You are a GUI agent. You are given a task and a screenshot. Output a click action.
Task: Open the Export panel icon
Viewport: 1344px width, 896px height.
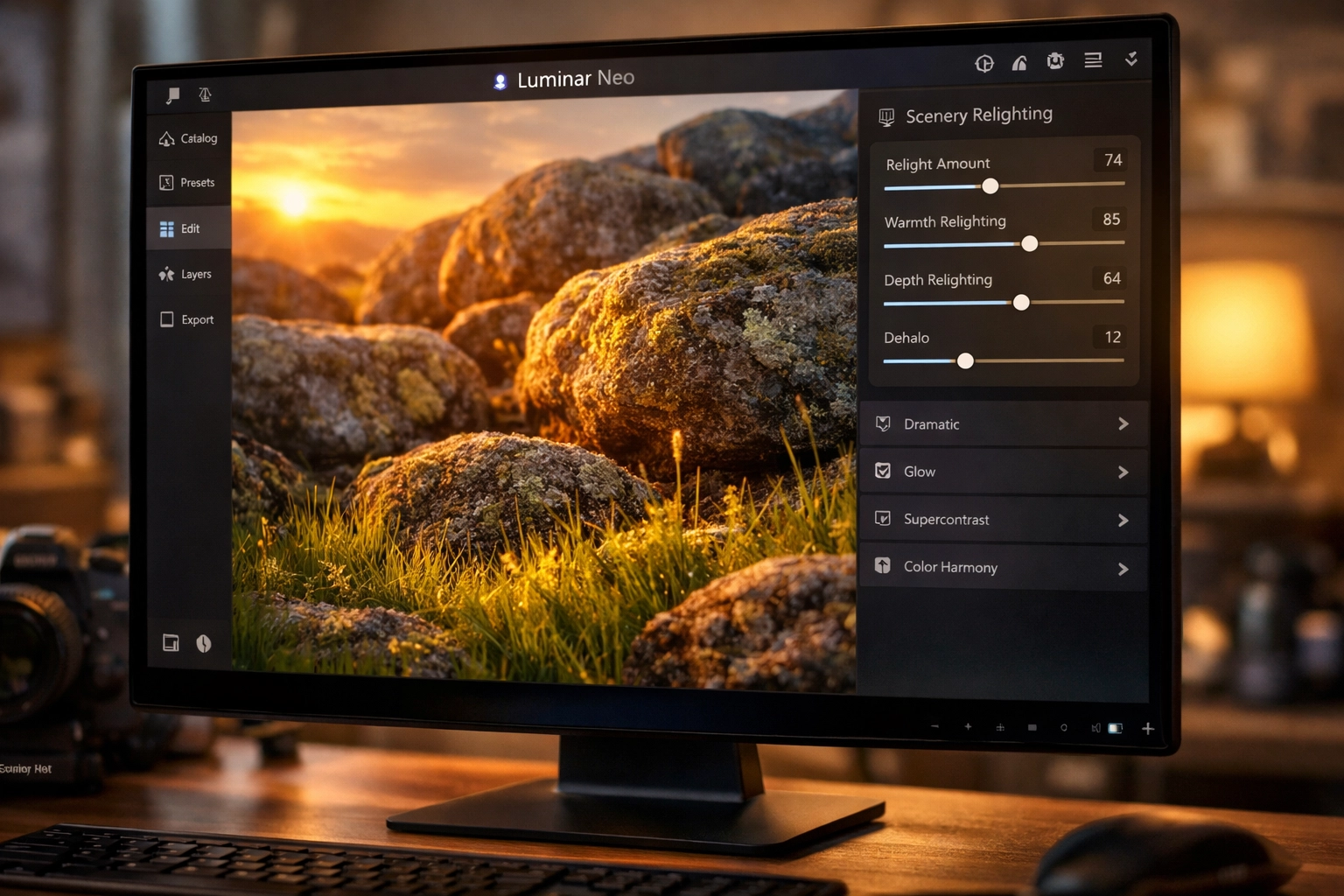pos(166,318)
